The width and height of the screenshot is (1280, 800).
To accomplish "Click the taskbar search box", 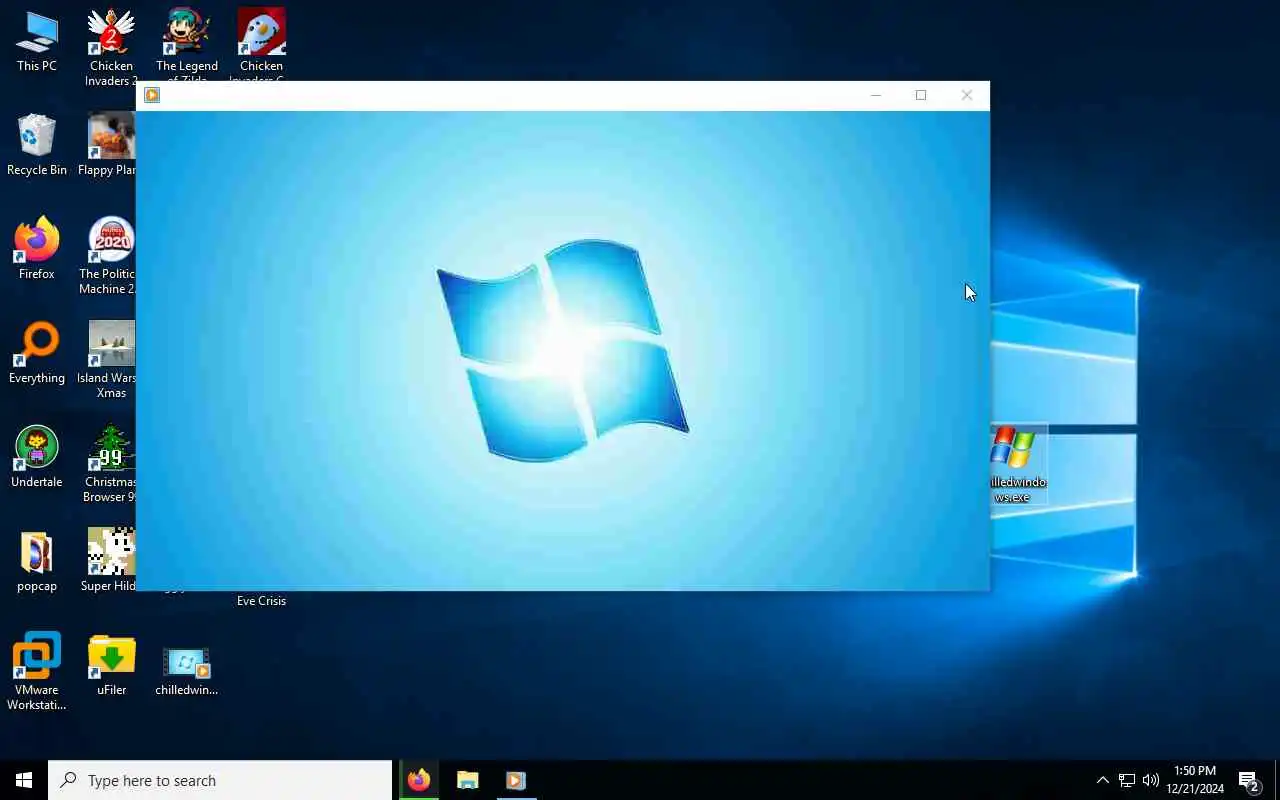I will [220, 780].
